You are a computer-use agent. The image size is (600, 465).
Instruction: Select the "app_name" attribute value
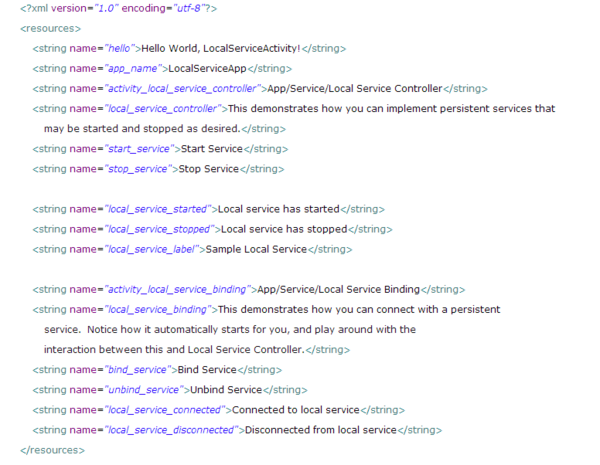click(133, 69)
